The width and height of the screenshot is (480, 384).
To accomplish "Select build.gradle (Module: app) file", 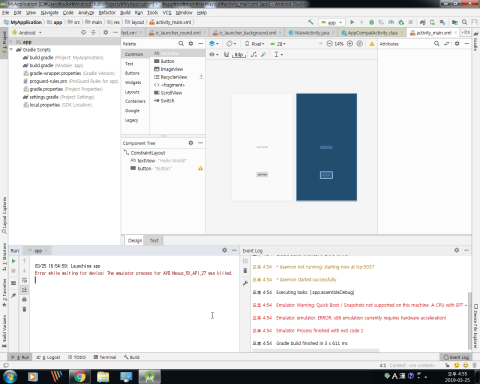I will coord(53,65).
